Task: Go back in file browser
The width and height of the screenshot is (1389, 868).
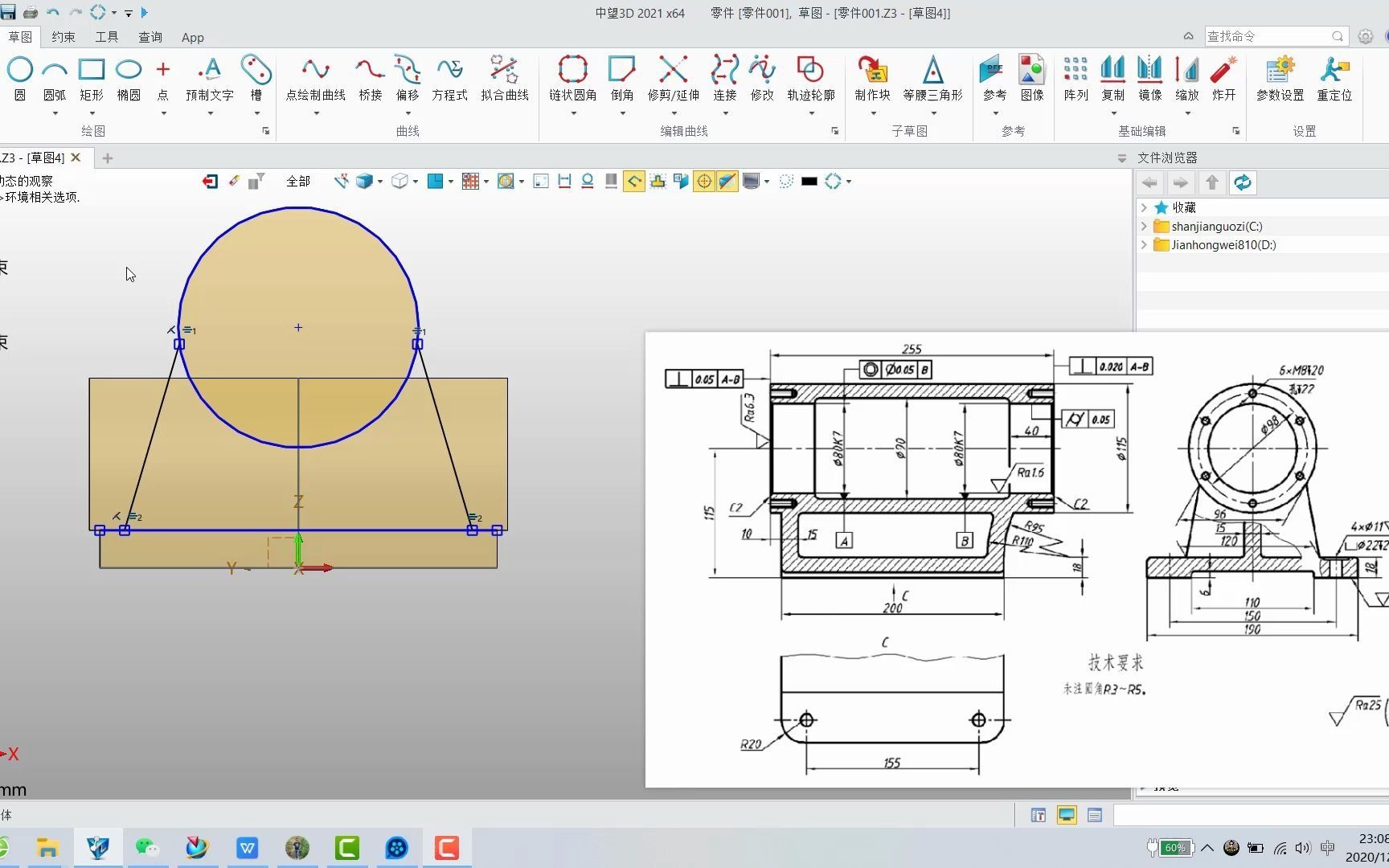Action: pos(1150,182)
